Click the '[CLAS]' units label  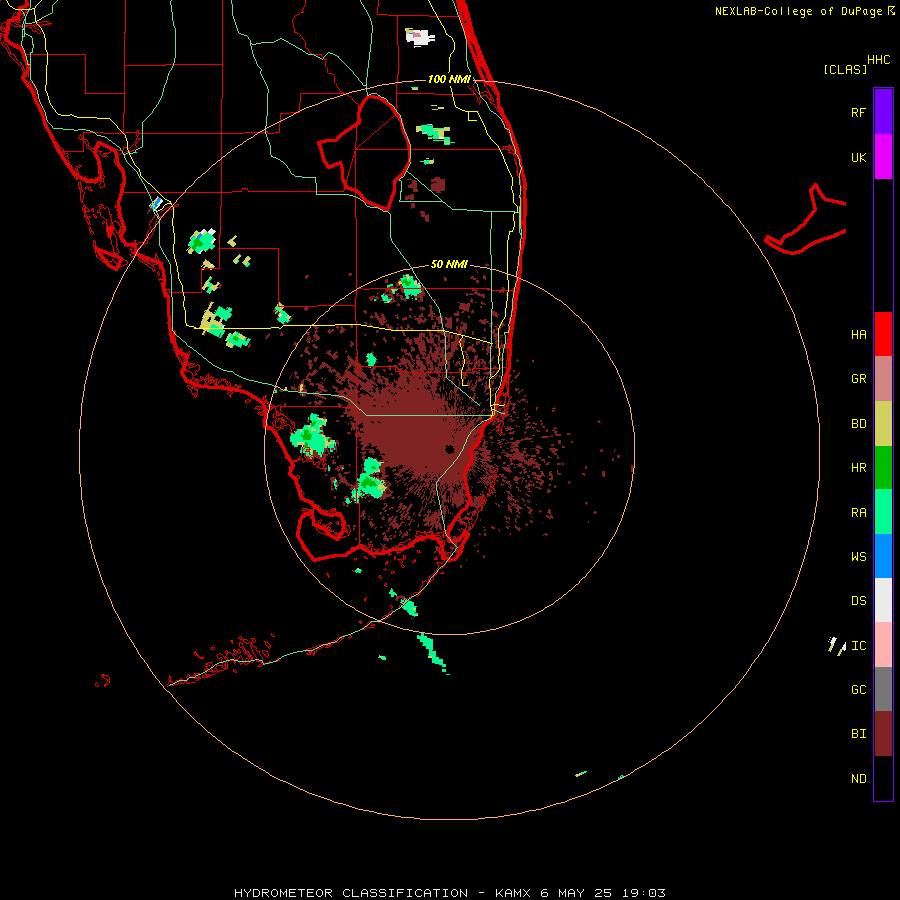pos(845,69)
